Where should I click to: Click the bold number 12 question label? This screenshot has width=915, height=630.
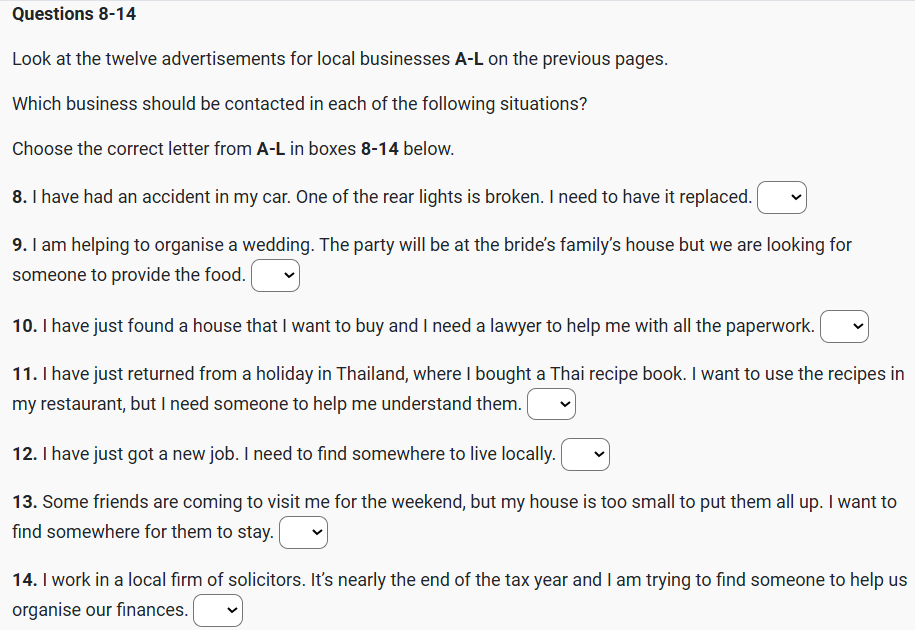click(24, 455)
